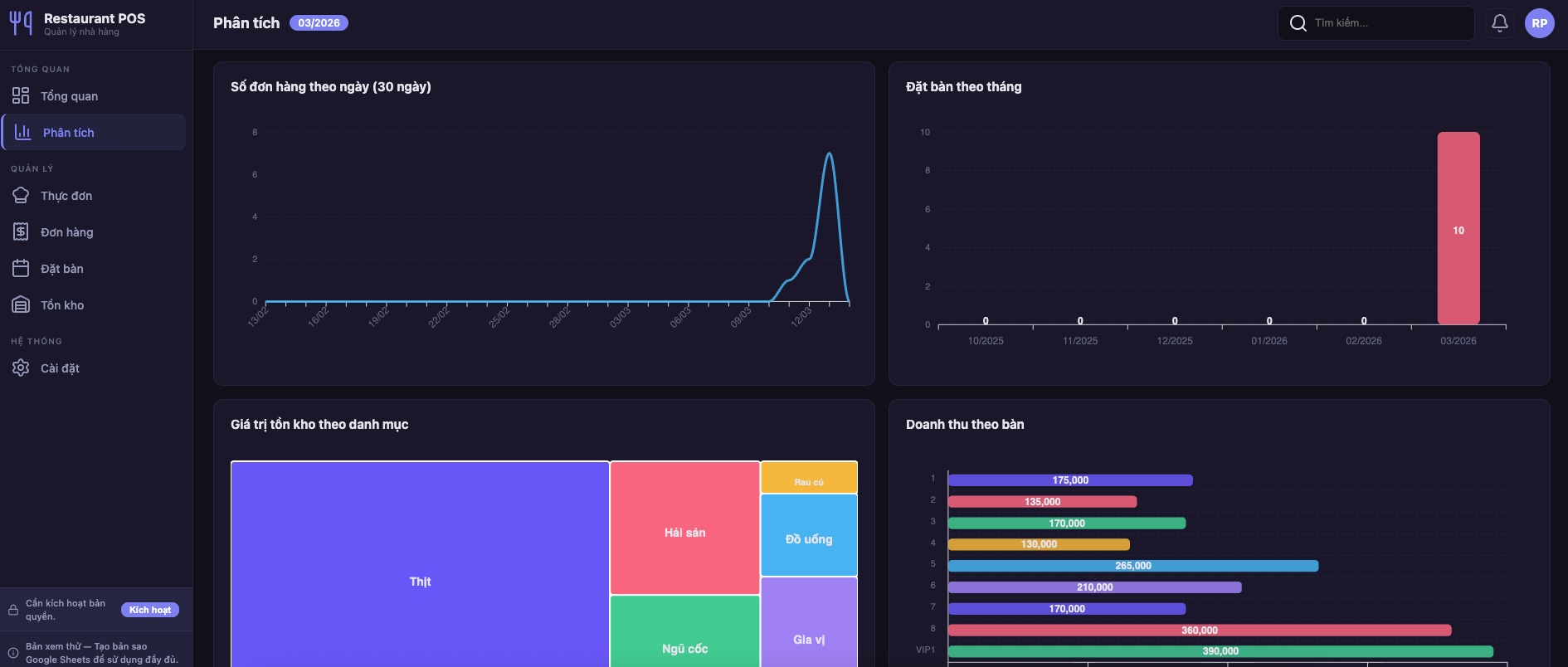Click the Restaurant POS fork logo icon
This screenshot has width=1568, height=667.
pyautogui.click(x=21, y=23)
